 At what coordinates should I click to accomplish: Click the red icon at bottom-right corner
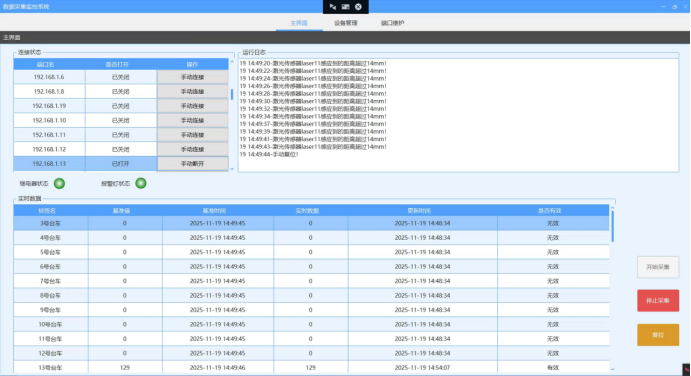tap(687, 369)
